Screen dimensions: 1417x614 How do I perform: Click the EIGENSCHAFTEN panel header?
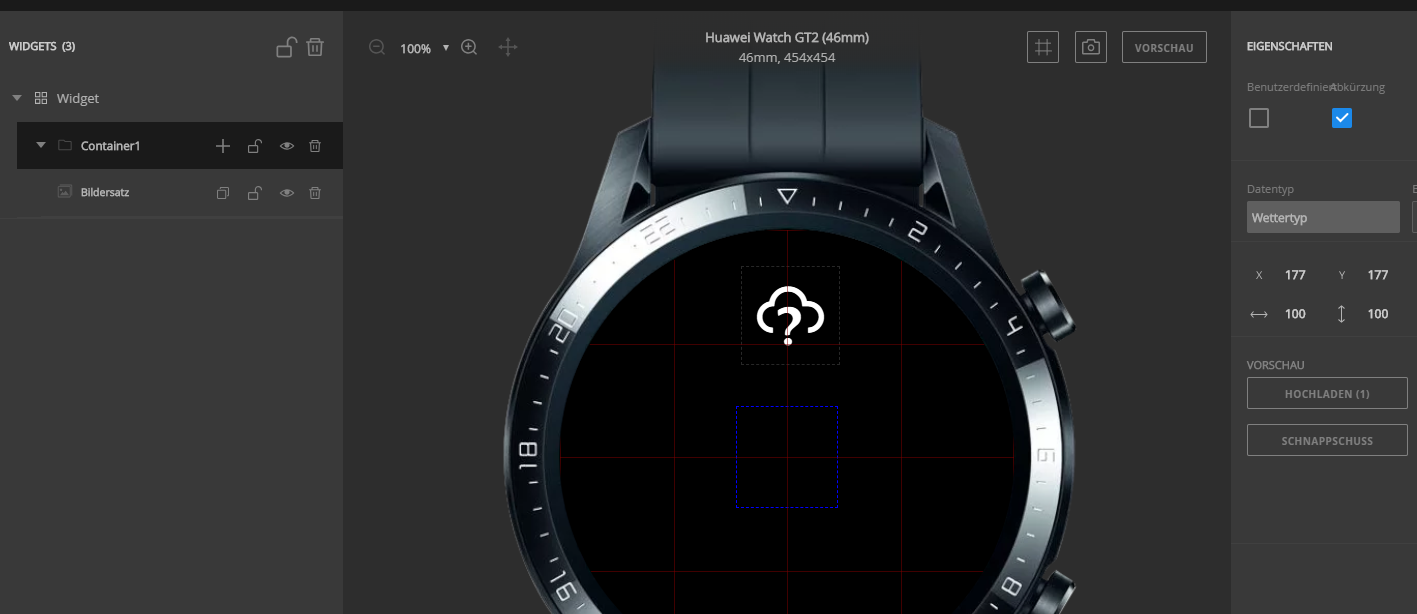(x=1290, y=46)
